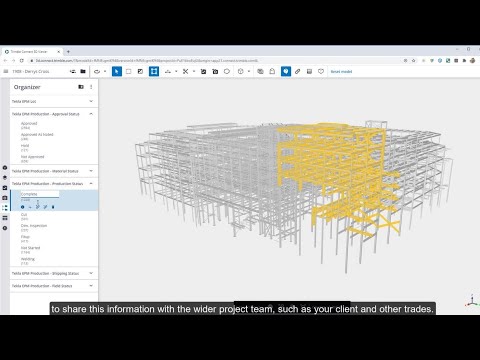Select the orbit view tool
Screen dimensions: 480x360
coord(97,71)
